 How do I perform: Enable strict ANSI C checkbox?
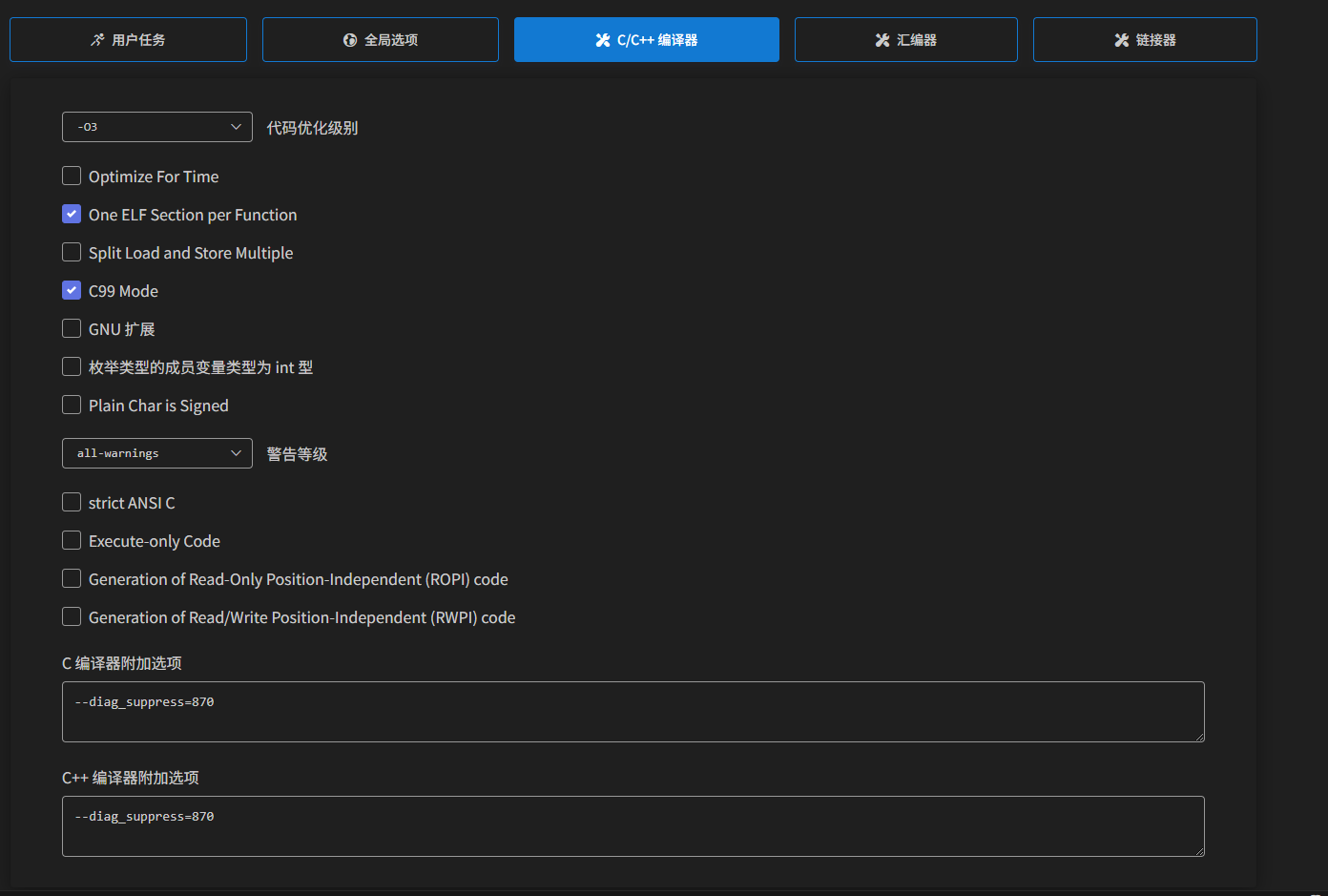pyautogui.click(x=72, y=502)
